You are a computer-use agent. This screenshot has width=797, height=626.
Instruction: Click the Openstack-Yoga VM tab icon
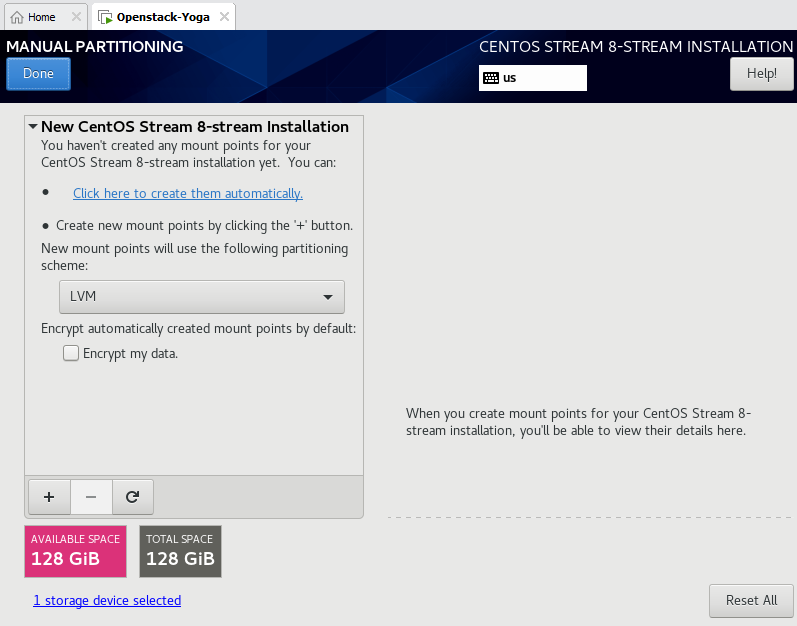pyautogui.click(x=105, y=17)
